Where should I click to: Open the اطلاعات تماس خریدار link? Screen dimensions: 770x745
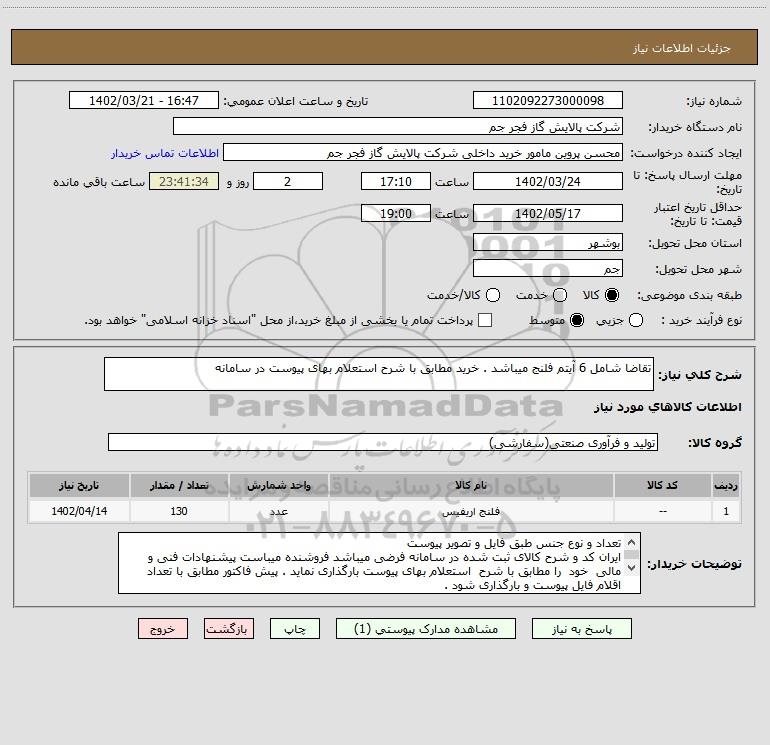pos(165,153)
